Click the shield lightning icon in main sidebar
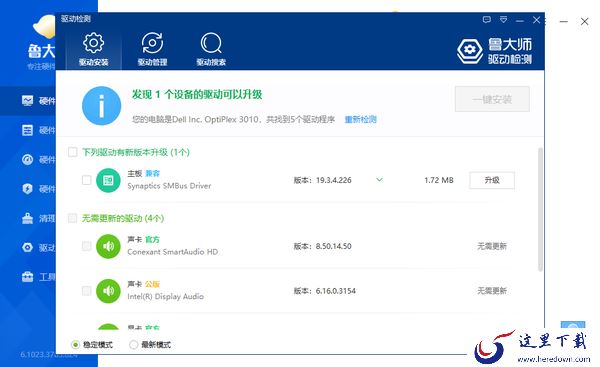Screen dimensions: 600x367 click(x=27, y=189)
